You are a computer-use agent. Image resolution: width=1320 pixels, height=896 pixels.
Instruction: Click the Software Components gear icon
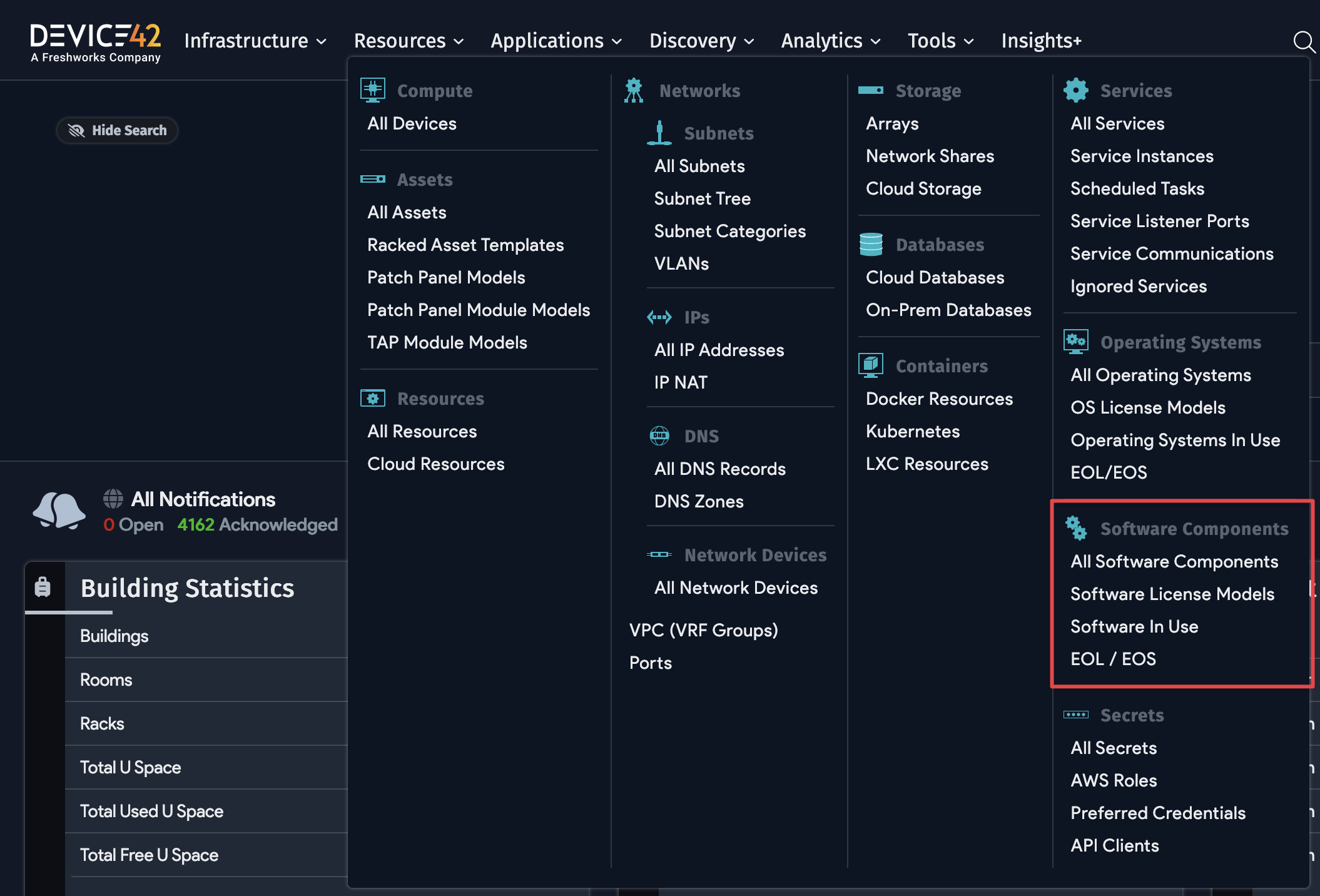click(x=1076, y=527)
